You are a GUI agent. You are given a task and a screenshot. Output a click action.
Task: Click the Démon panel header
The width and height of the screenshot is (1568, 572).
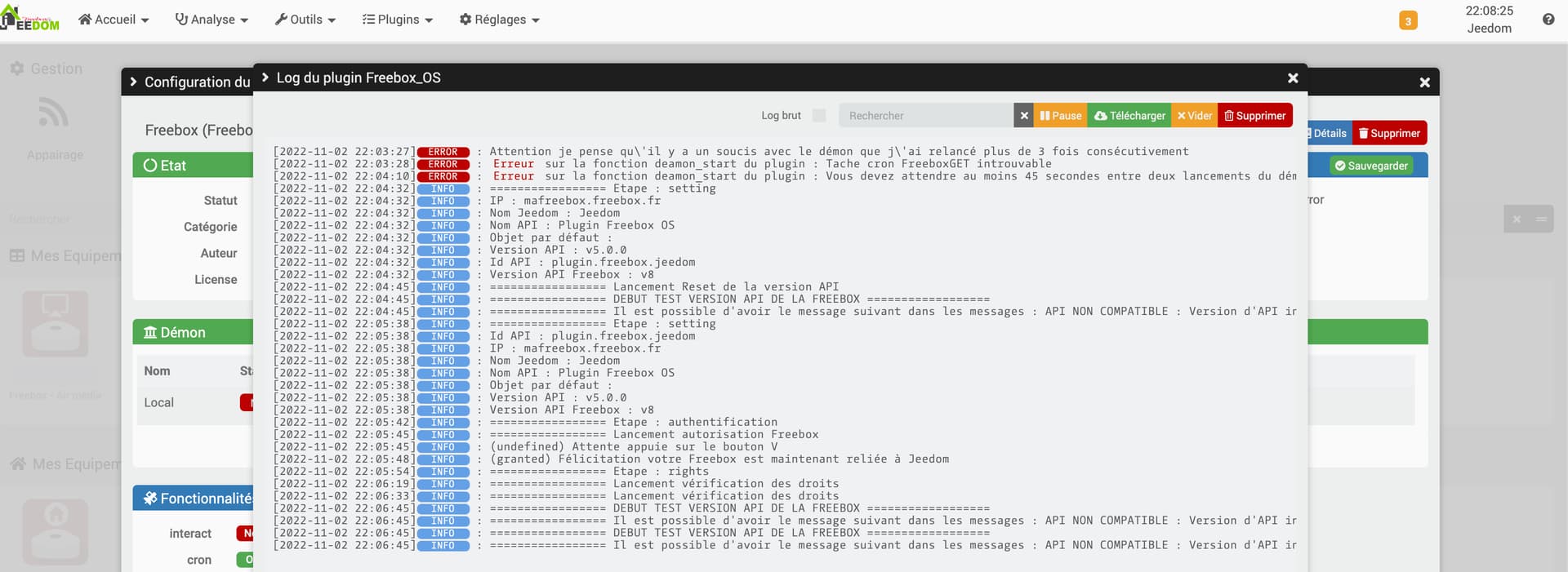click(193, 332)
